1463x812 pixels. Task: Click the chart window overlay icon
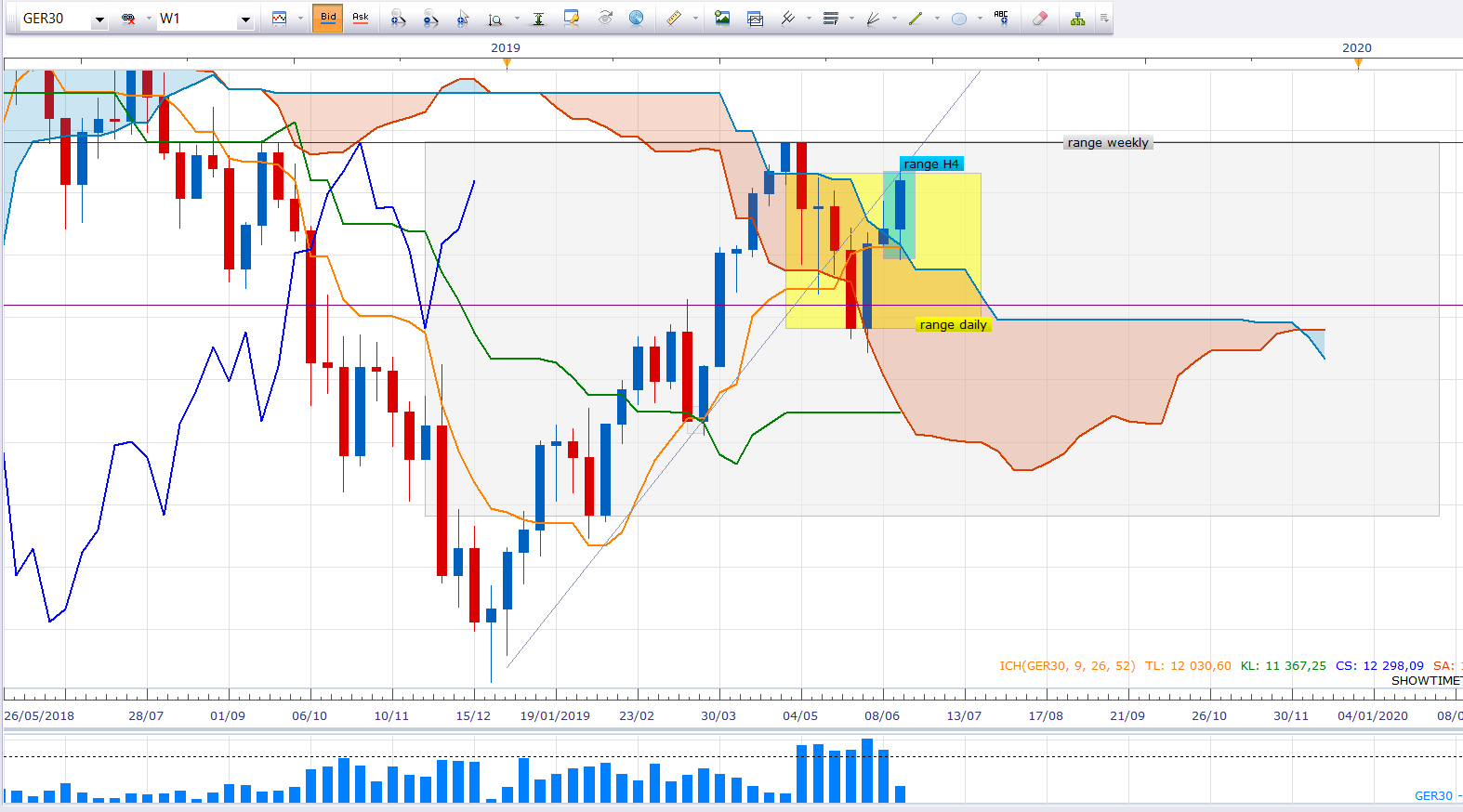coord(755,19)
